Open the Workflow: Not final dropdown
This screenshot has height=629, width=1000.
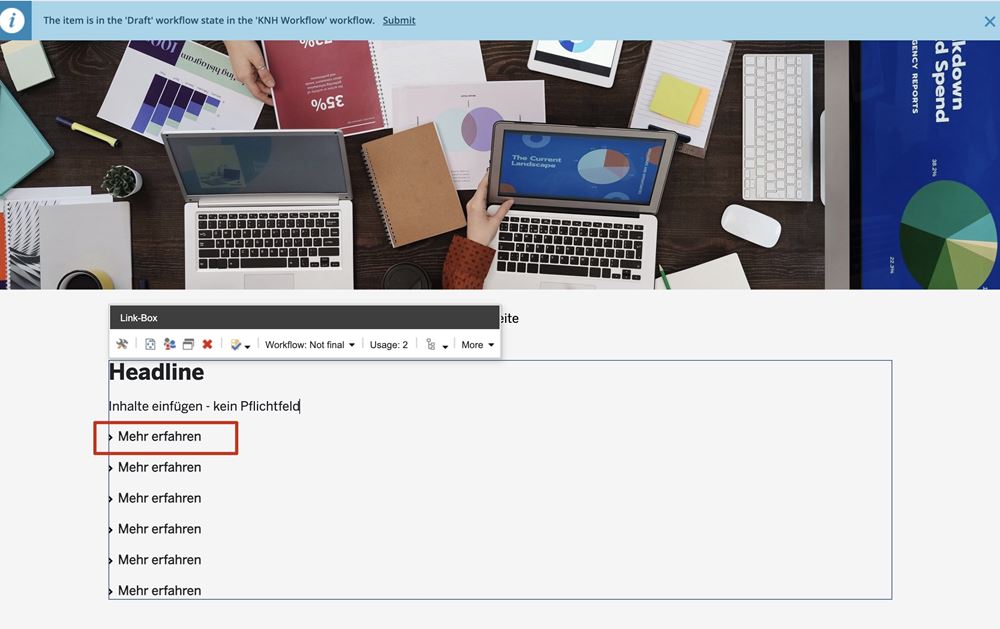310,345
